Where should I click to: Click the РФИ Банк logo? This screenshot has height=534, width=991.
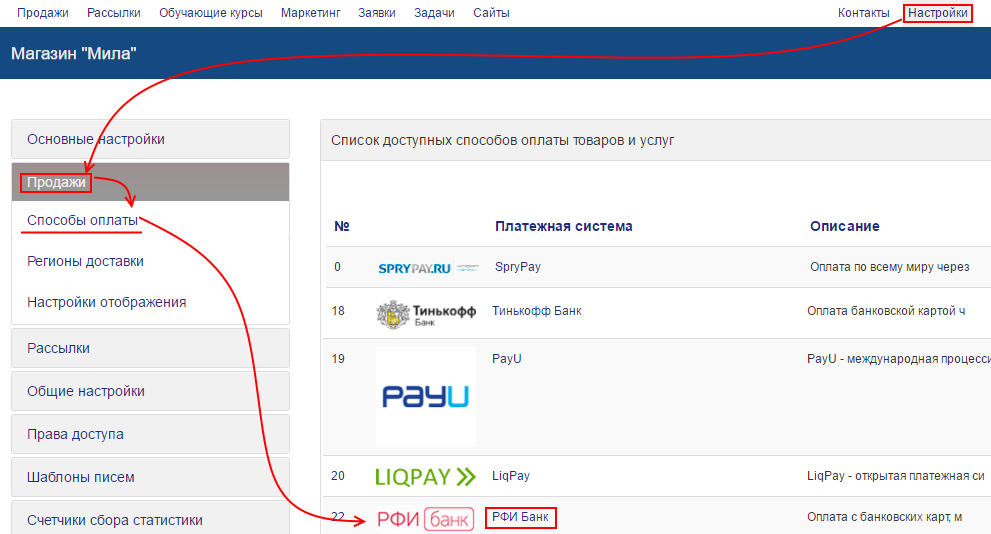(425, 519)
